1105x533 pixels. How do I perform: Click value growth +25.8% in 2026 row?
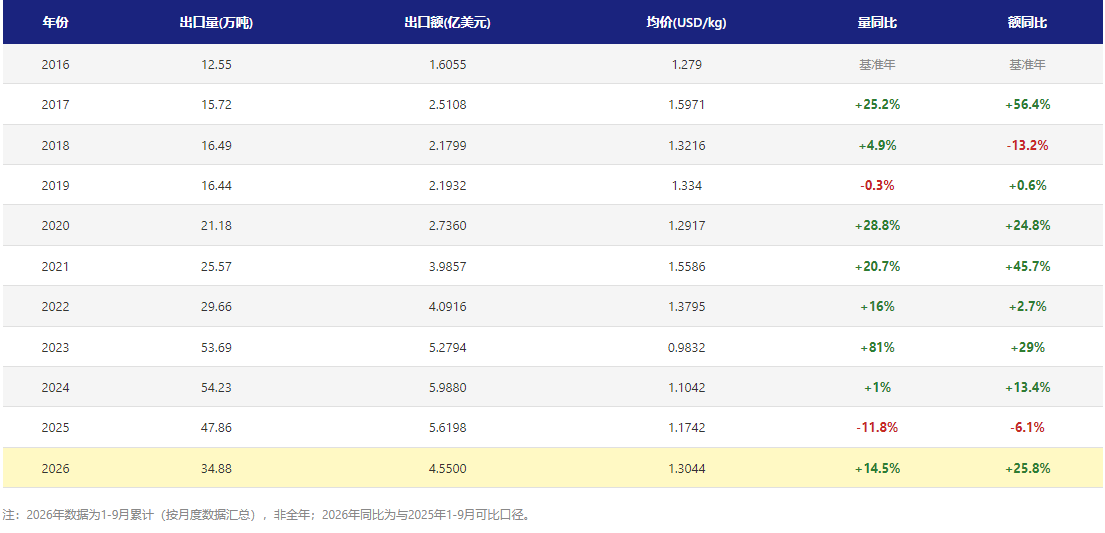tap(1027, 468)
